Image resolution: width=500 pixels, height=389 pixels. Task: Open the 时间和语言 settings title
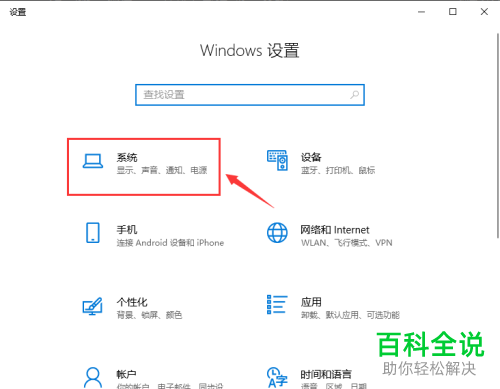pos(326,374)
